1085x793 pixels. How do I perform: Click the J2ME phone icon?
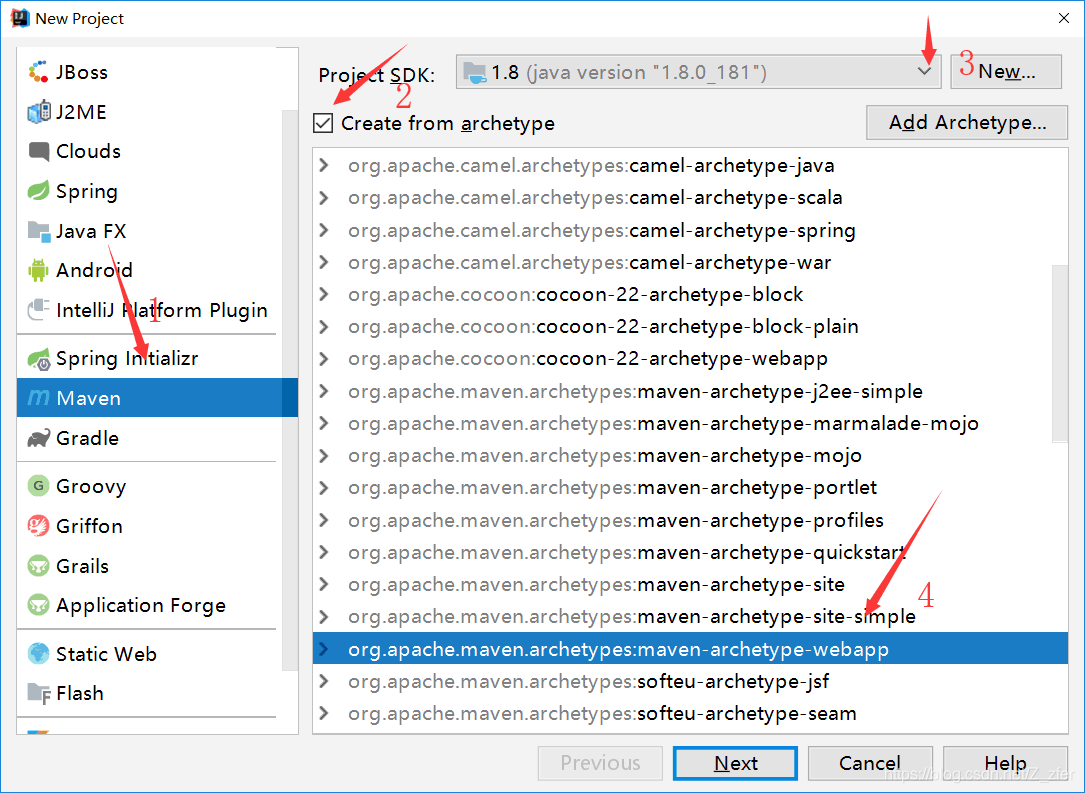tap(38, 111)
